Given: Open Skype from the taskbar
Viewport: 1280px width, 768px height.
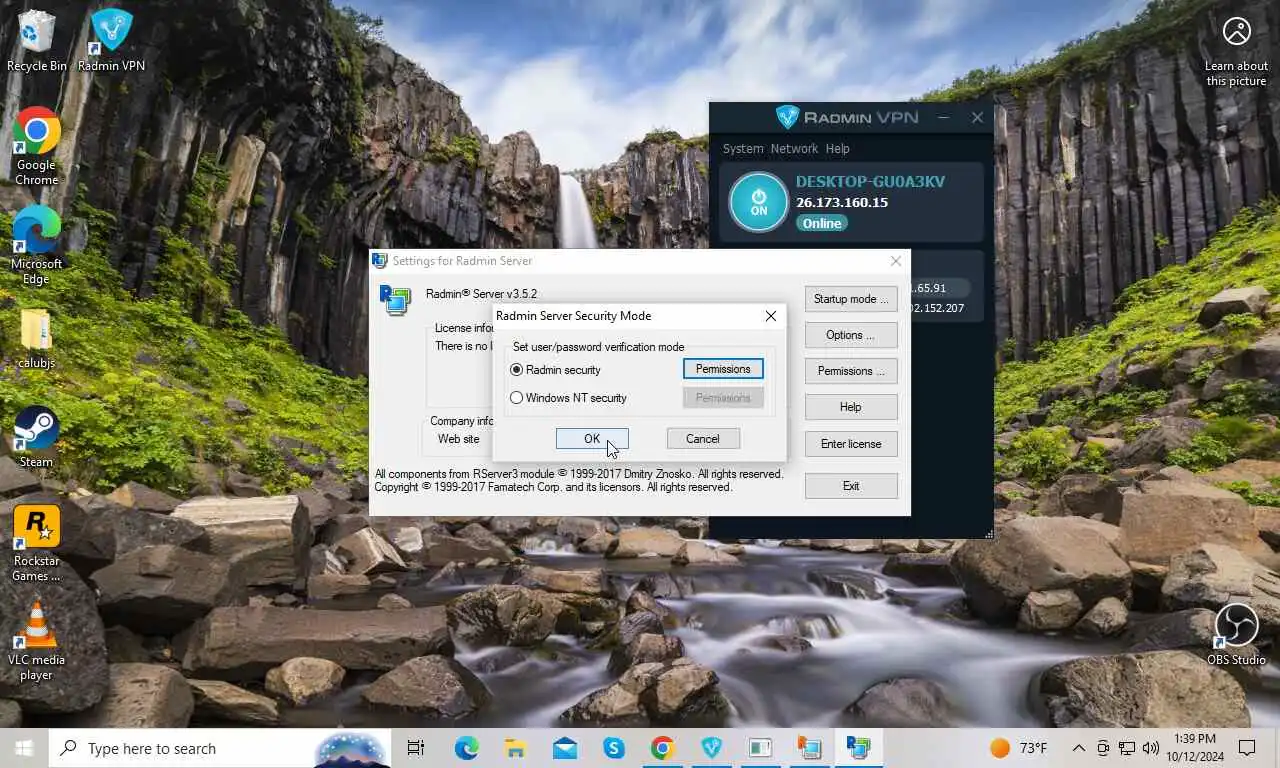Looking at the screenshot, I should (x=613, y=748).
